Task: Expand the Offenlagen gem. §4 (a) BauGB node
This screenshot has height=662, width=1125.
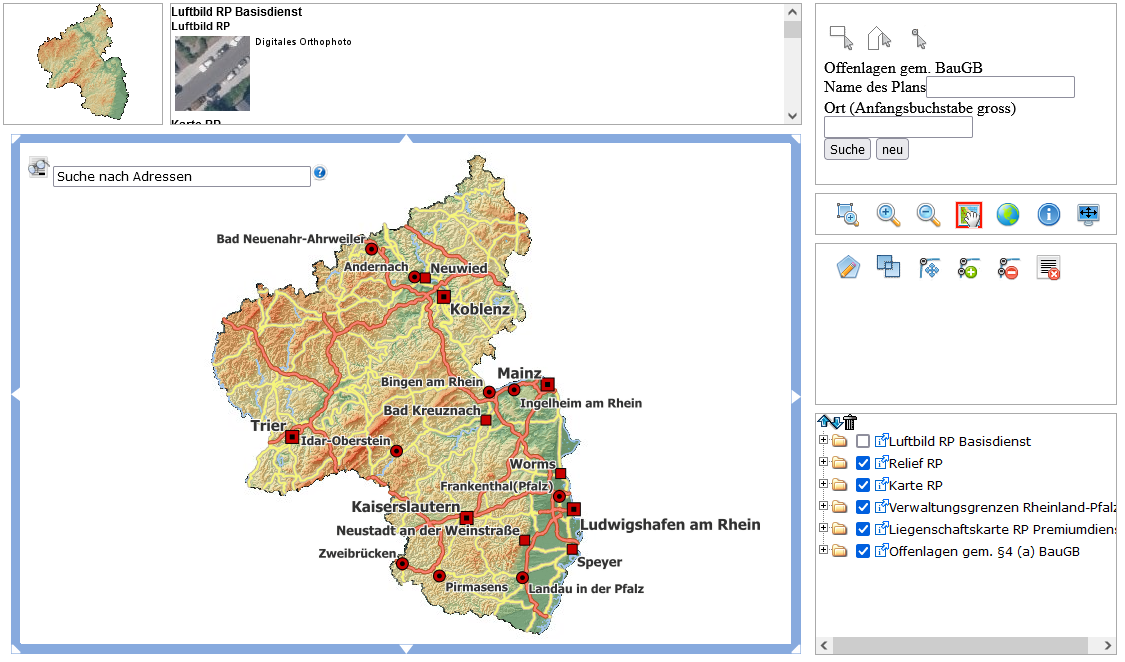Action: pyautogui.click(x=823, y=550)
